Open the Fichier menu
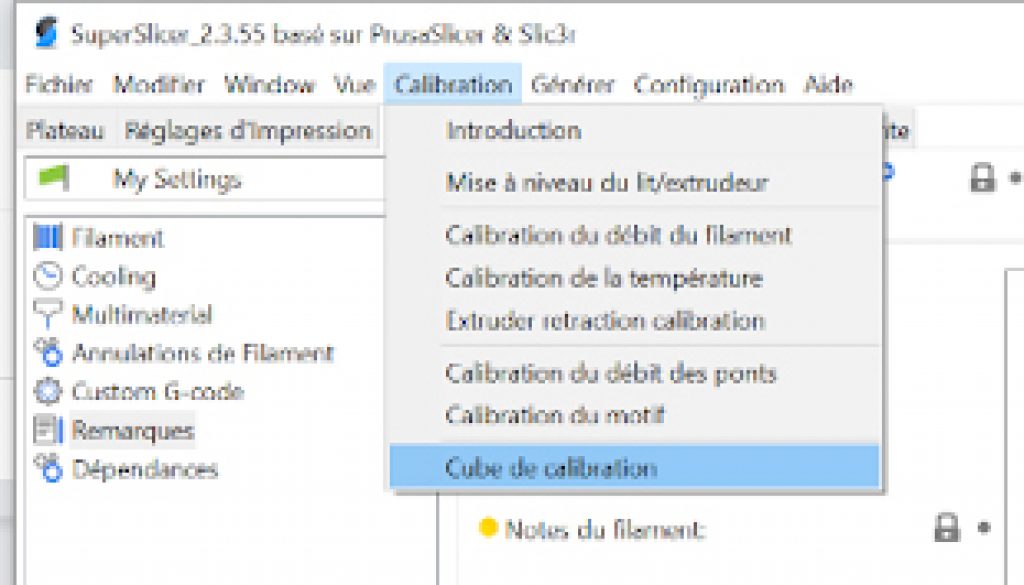The width and height of the screenshot is (1024, 585). click(59, 85)
